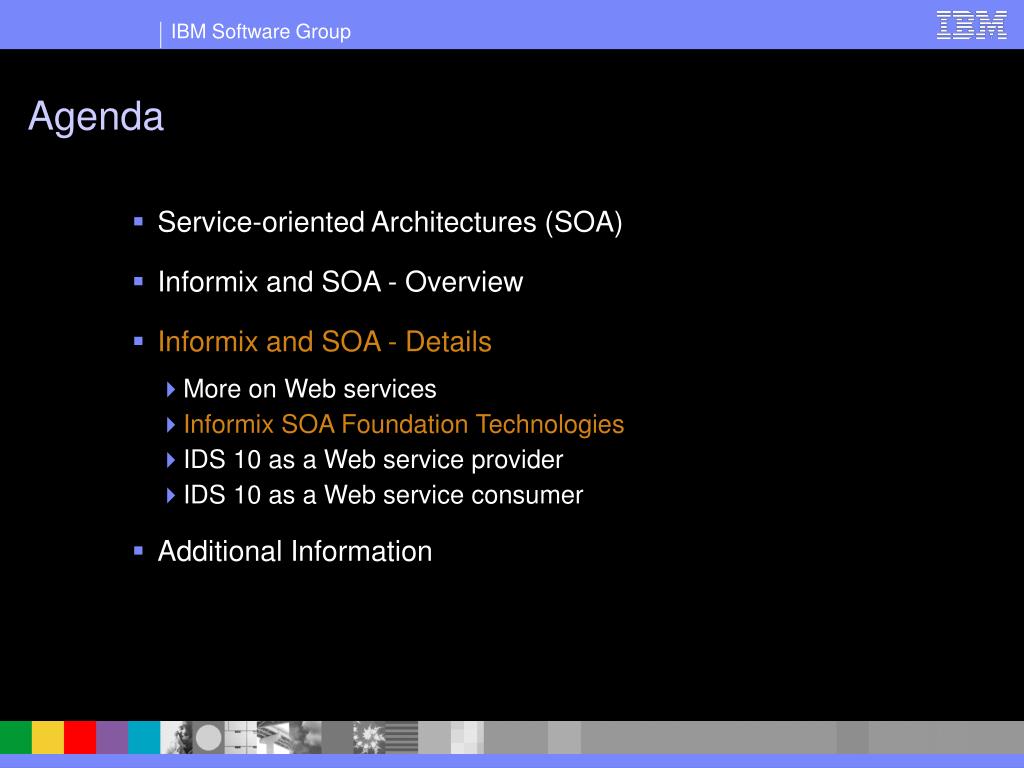Click the 'IBM Software Group' header text
The height and width of the screenshot is (768, 1024).
click(x=261, y=31)
